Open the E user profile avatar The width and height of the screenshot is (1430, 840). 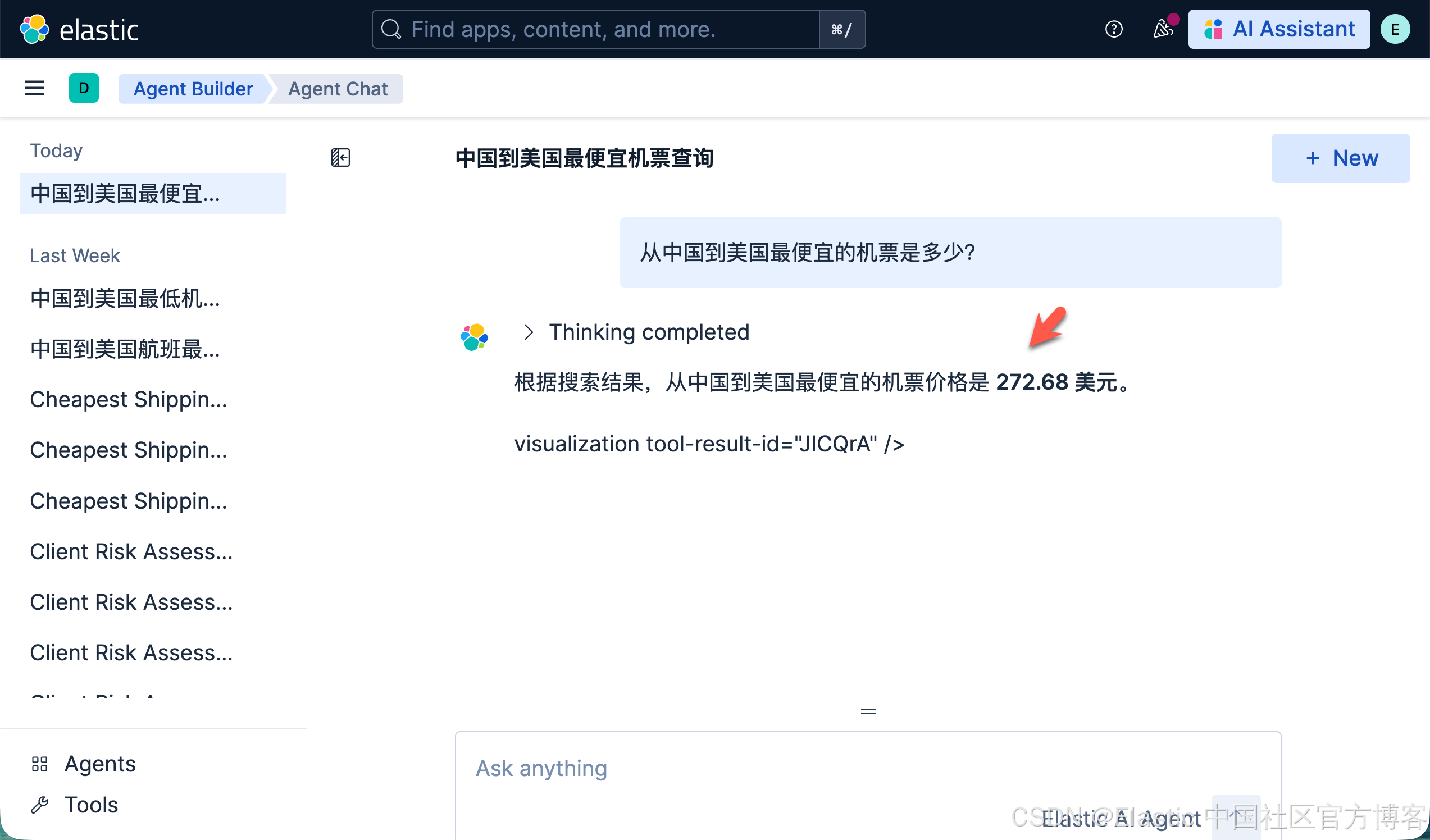1394,30
